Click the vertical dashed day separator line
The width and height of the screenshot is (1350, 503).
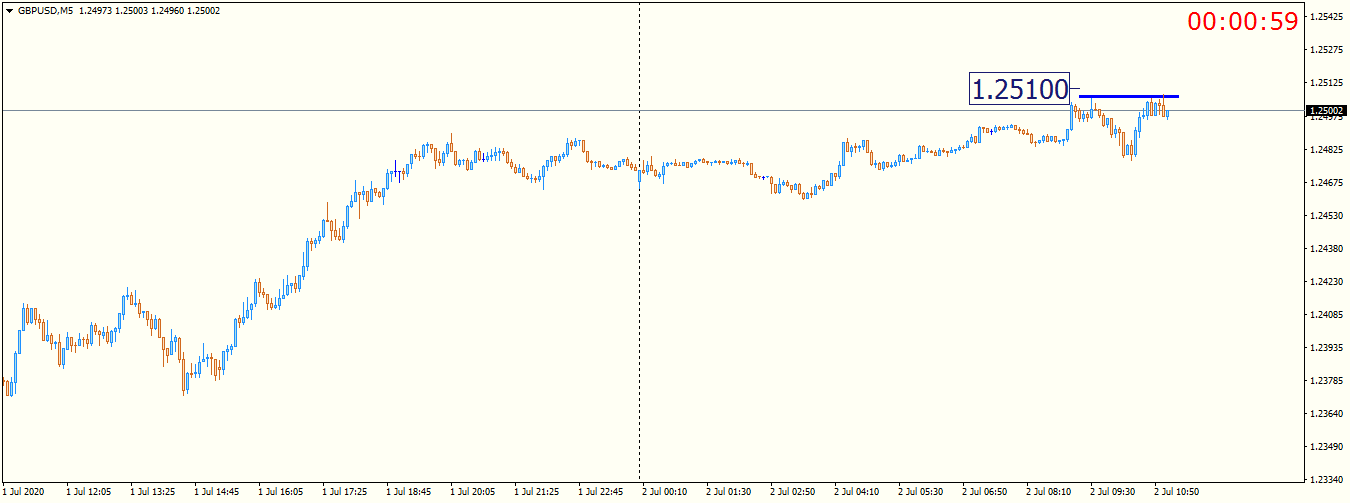[x=639, y=300]
